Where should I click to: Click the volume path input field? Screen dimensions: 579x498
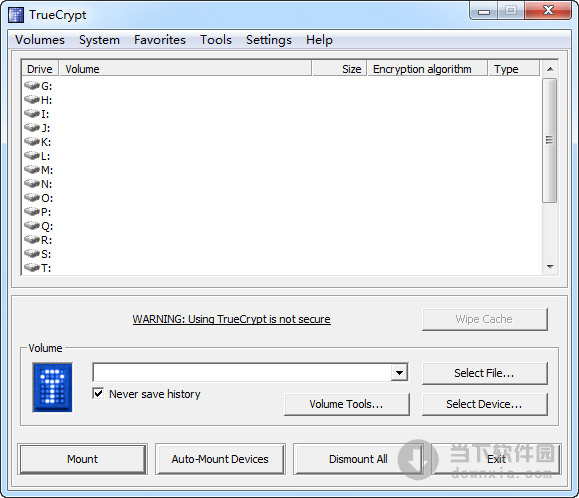click(x=242, y=372)
